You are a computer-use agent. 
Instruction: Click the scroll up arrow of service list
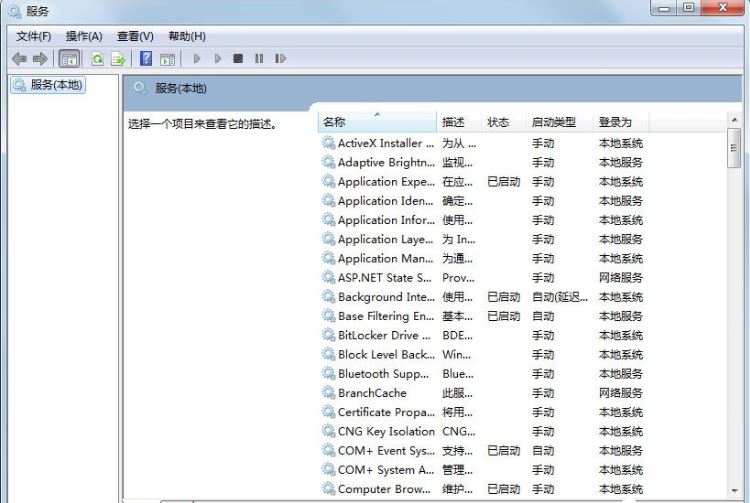(734, 120)
